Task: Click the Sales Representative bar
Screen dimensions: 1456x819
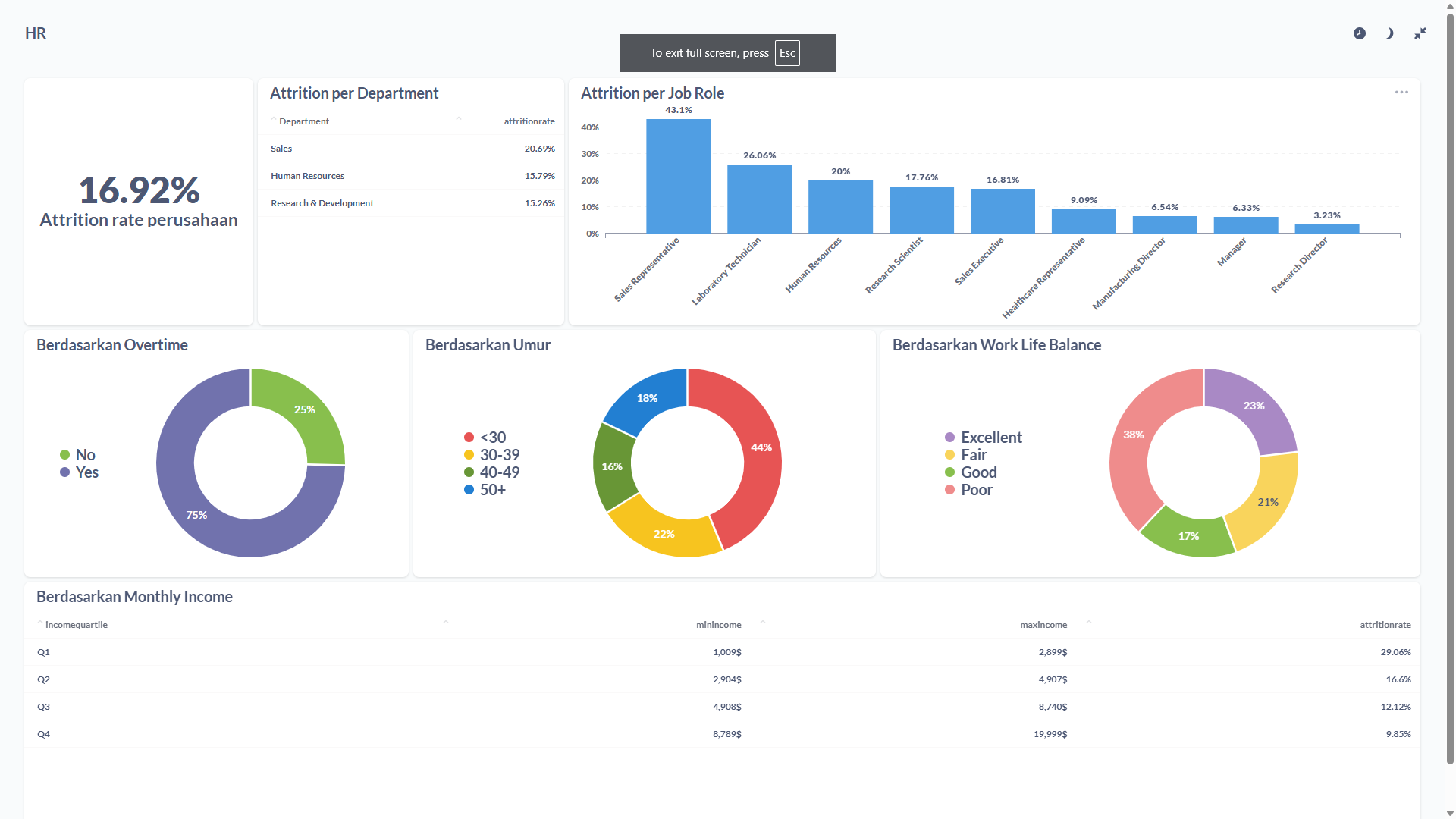Action: pyautogui.click(x=678, y=176)
